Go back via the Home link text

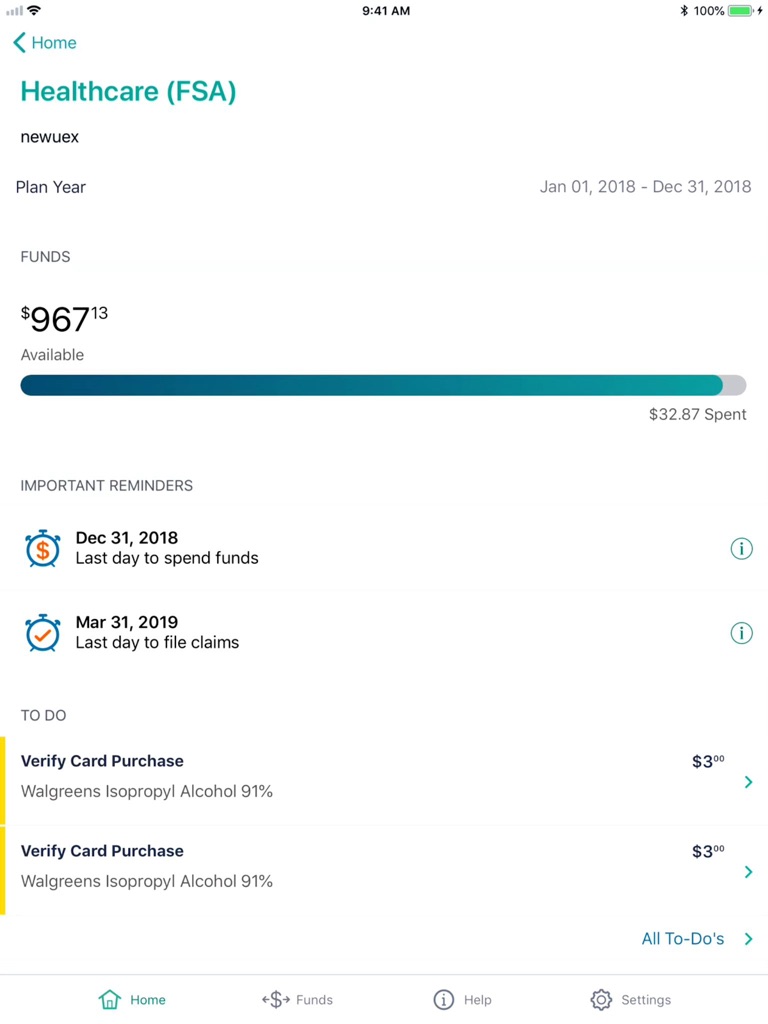(54, 43)
